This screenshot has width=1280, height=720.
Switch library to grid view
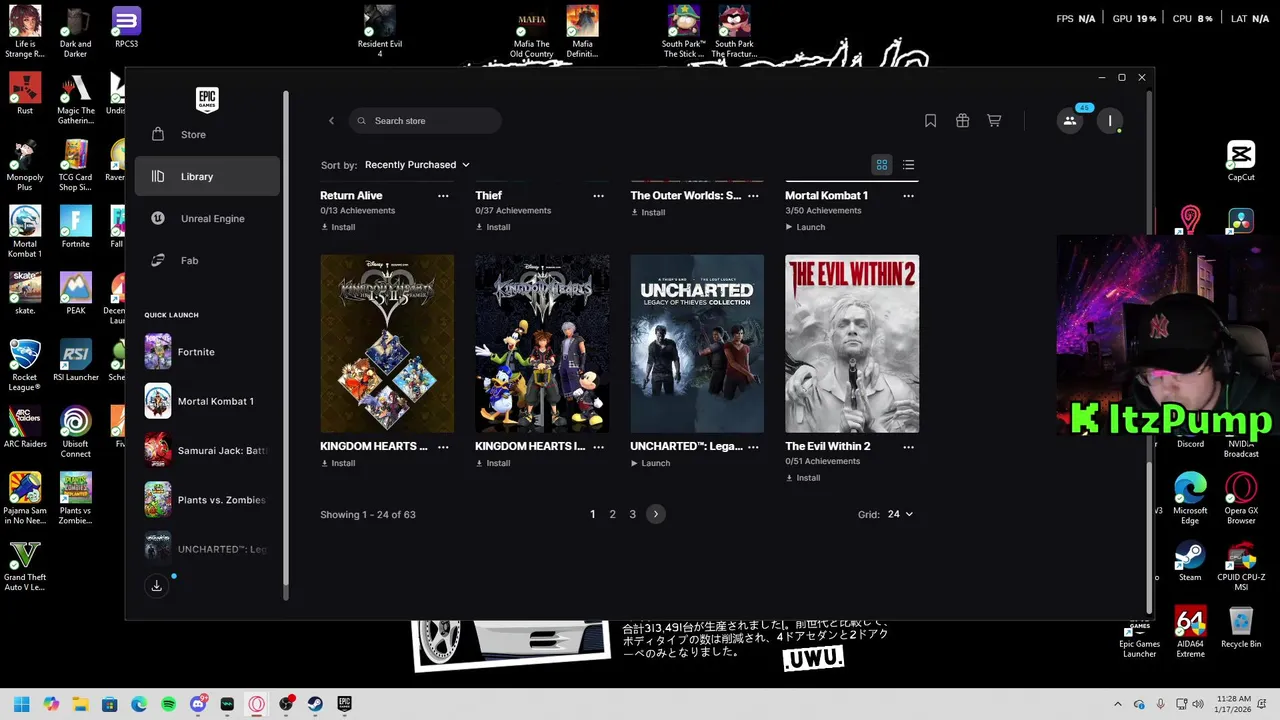pyautogui.click(x=882, y=165)
